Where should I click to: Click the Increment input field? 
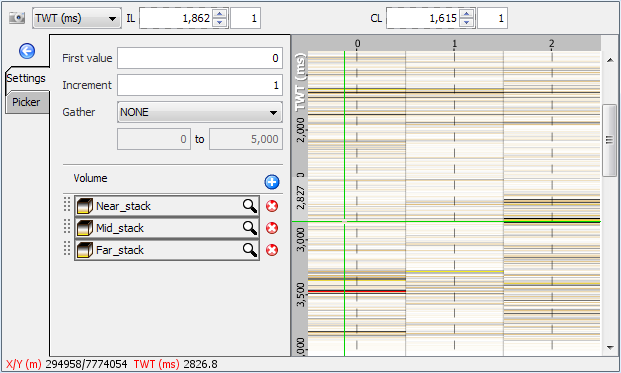[200, 85]
